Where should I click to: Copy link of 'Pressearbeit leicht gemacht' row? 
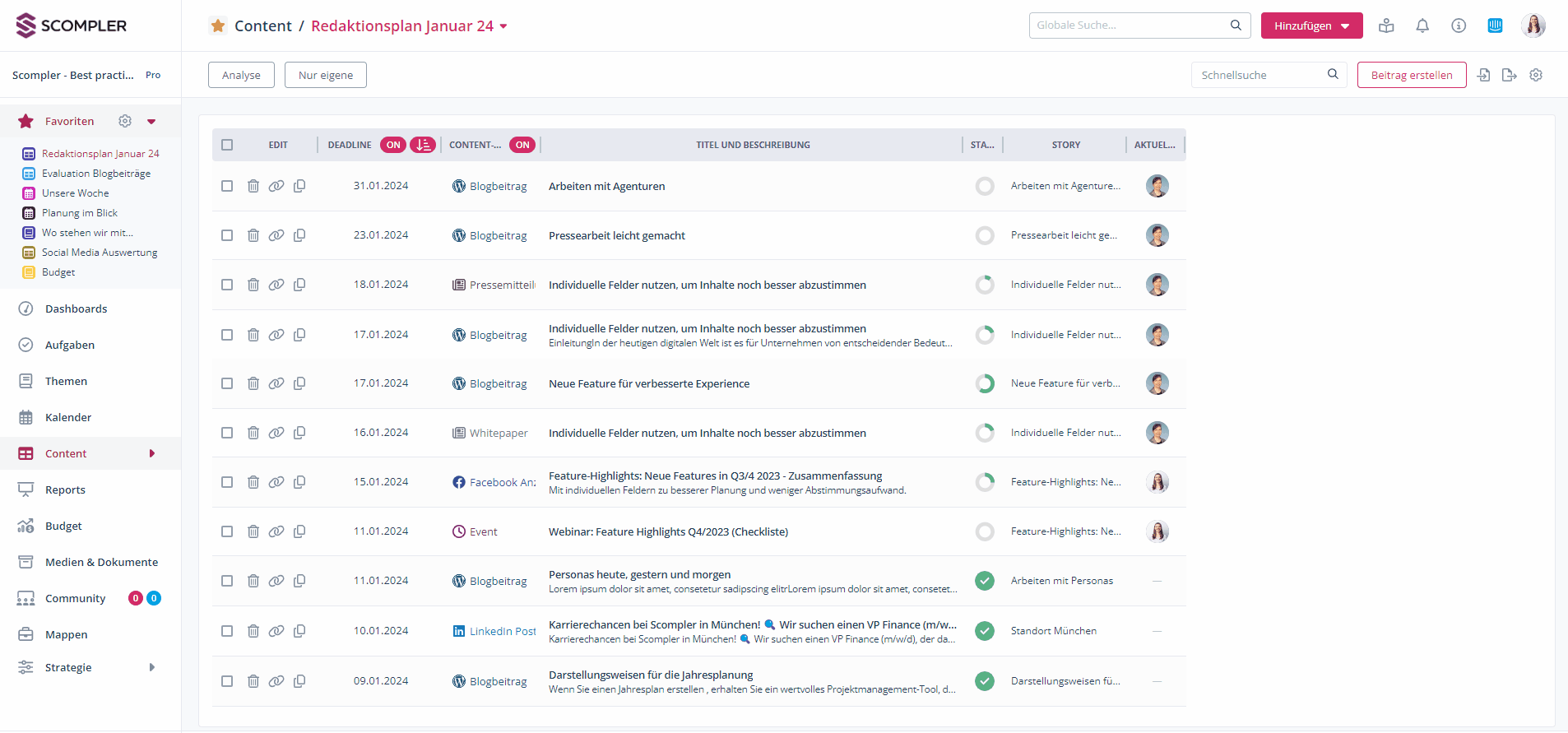coord(276,235)
